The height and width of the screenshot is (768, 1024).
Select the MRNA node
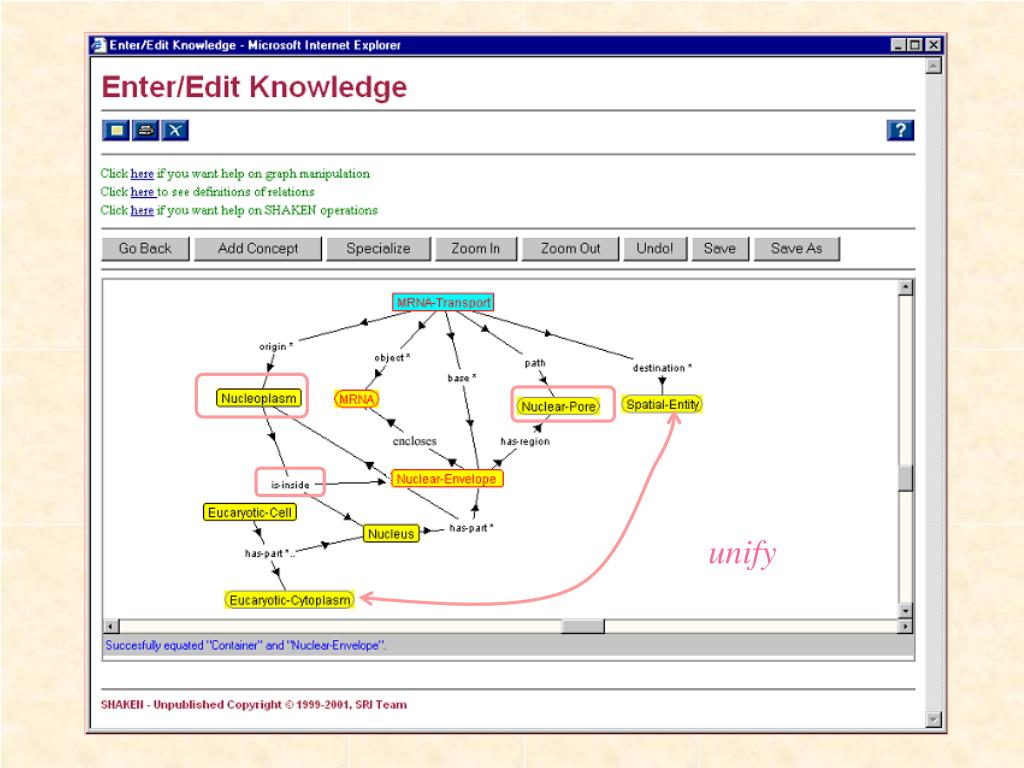click(357, 399)
